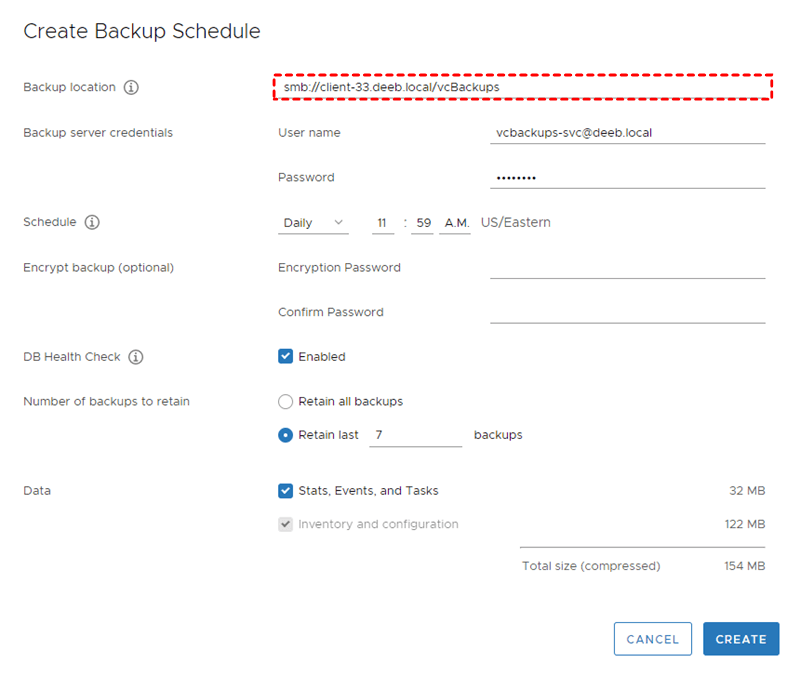Click the User name field
This screenshot has height=676, width=800.
pos(627,132)
